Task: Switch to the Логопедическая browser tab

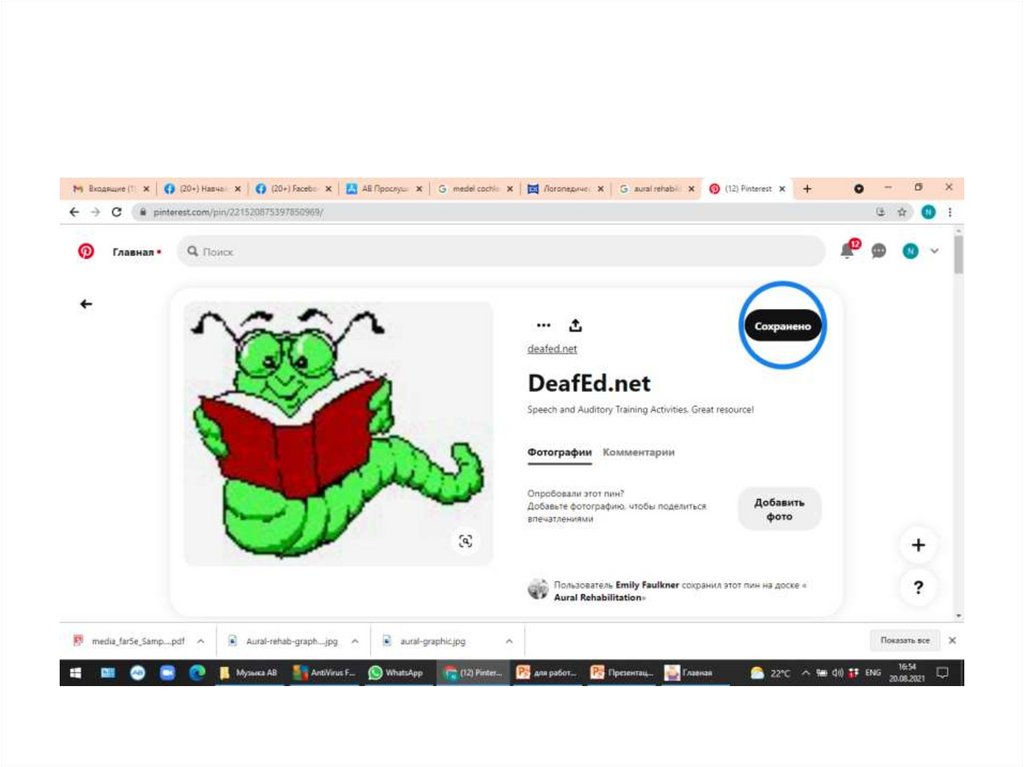Action: [x=565, y=189]
